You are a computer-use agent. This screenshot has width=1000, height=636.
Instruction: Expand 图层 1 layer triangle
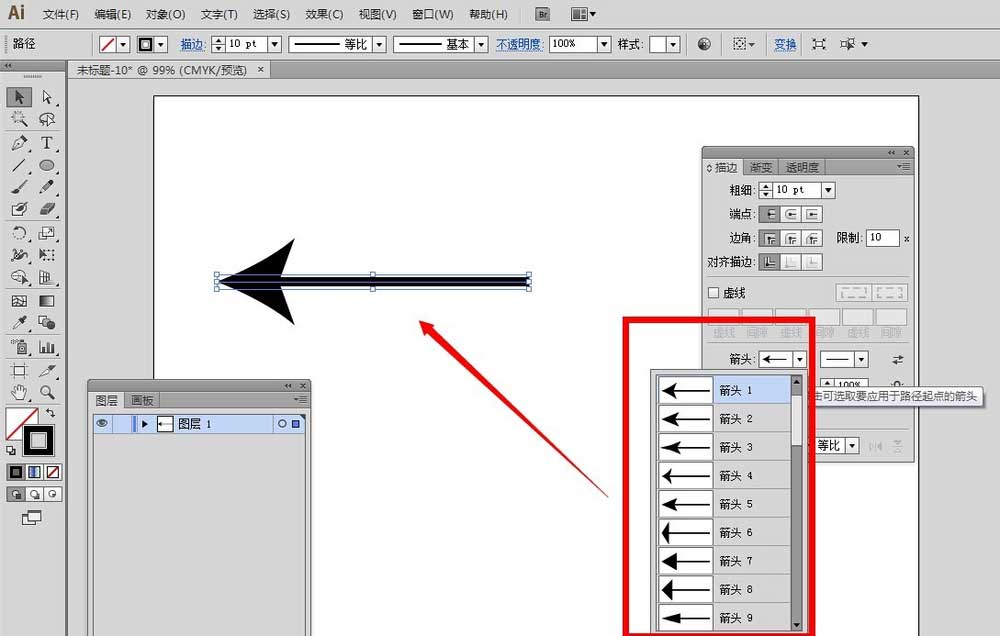point(145,424)
